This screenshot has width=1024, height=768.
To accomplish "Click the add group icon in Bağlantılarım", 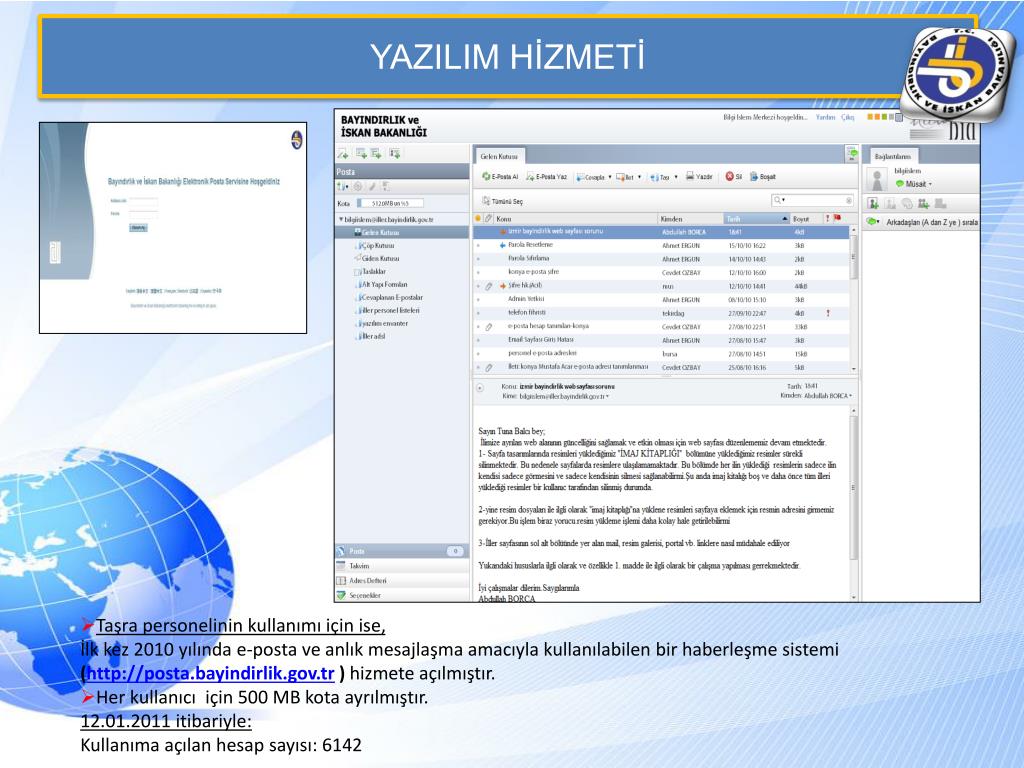I will click(923, 204).
